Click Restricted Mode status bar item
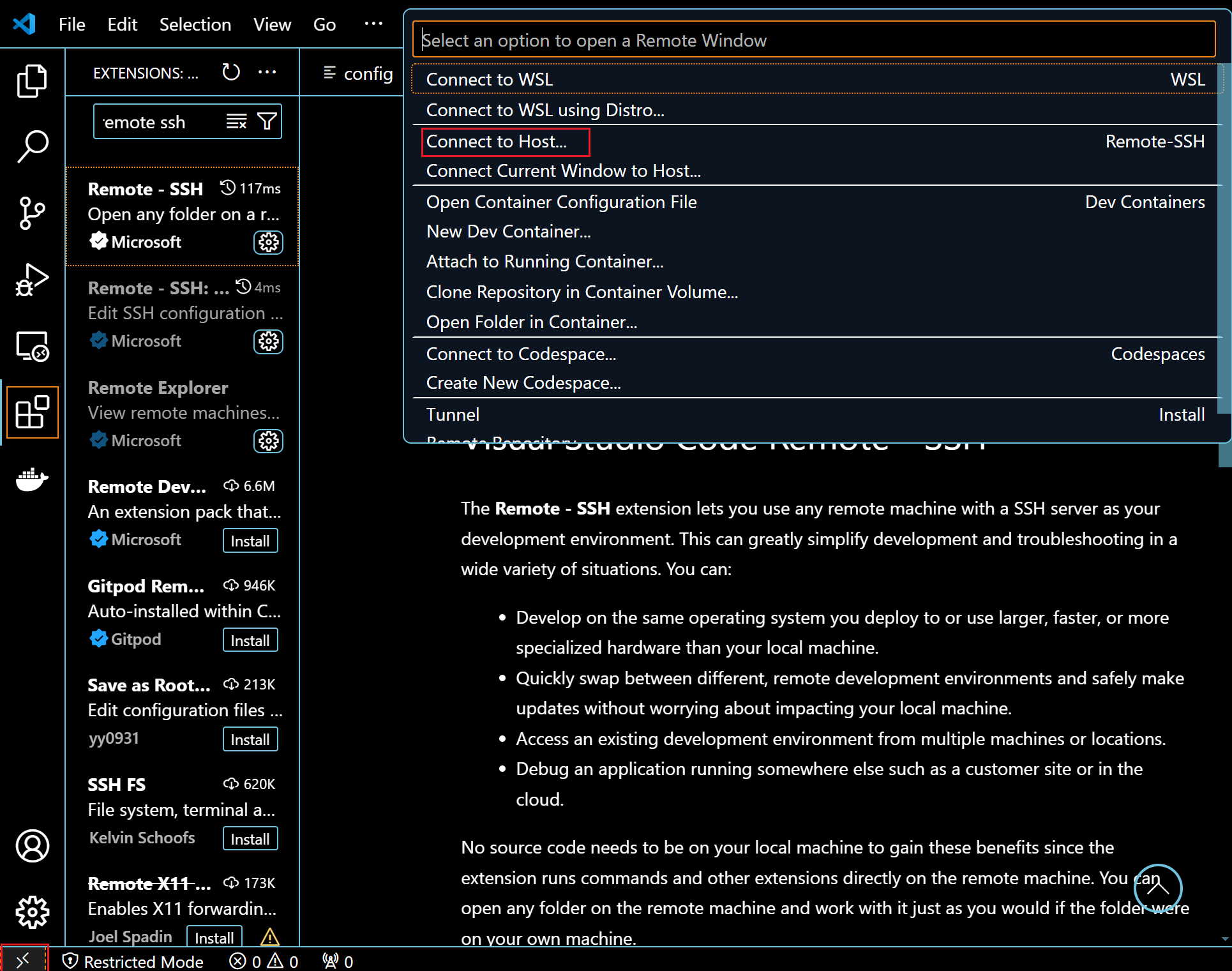This screenshot has height=971, width=1232. click(x=133, y=961)
